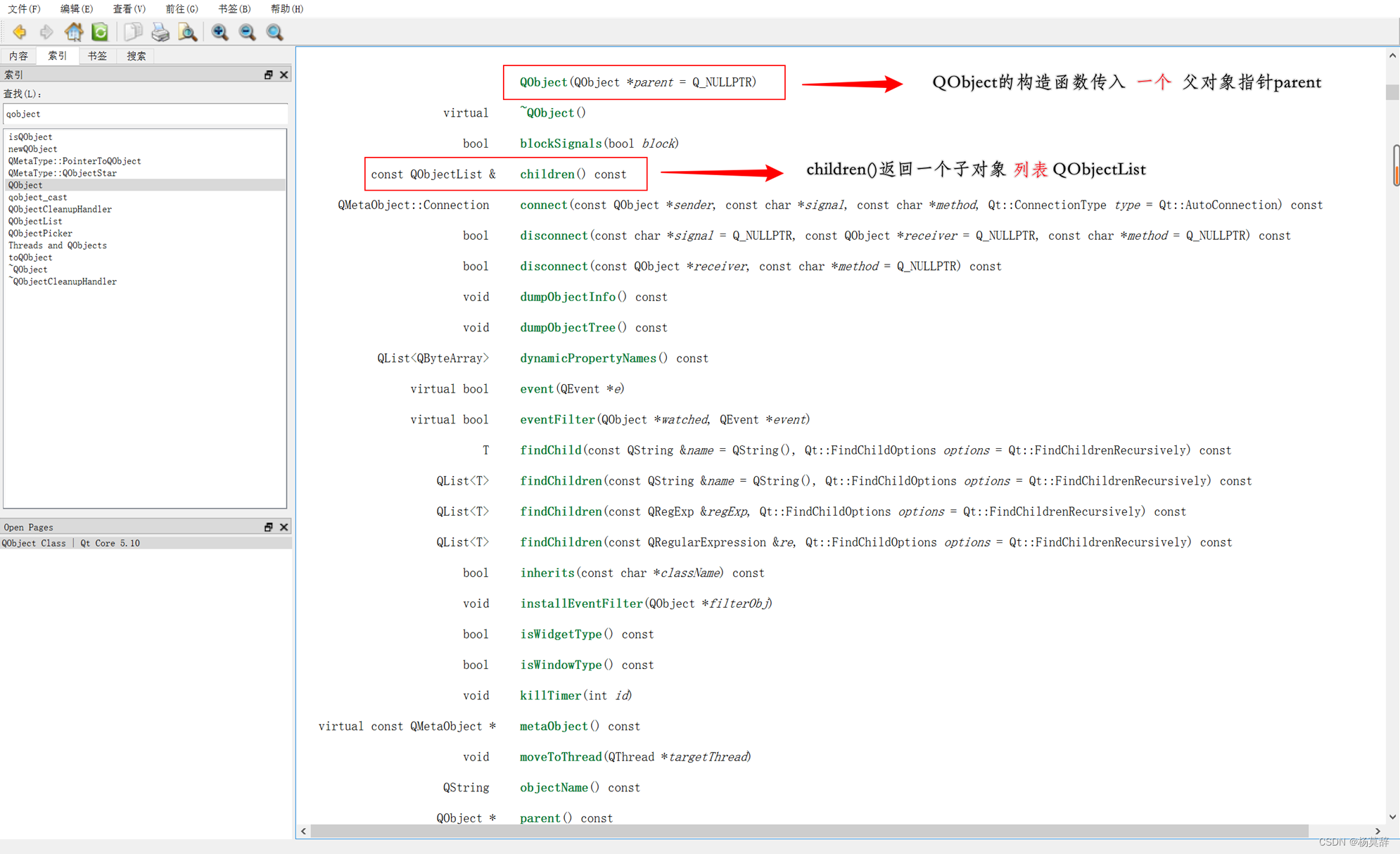Reset zoom with plain magnifier

point(274,32)
